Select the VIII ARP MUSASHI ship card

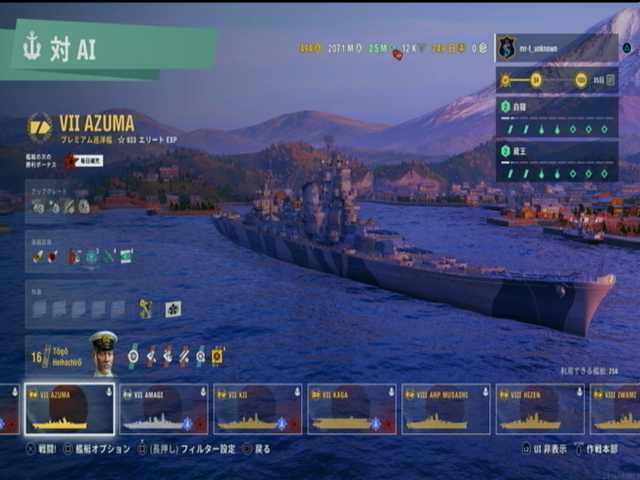point(446,409)
